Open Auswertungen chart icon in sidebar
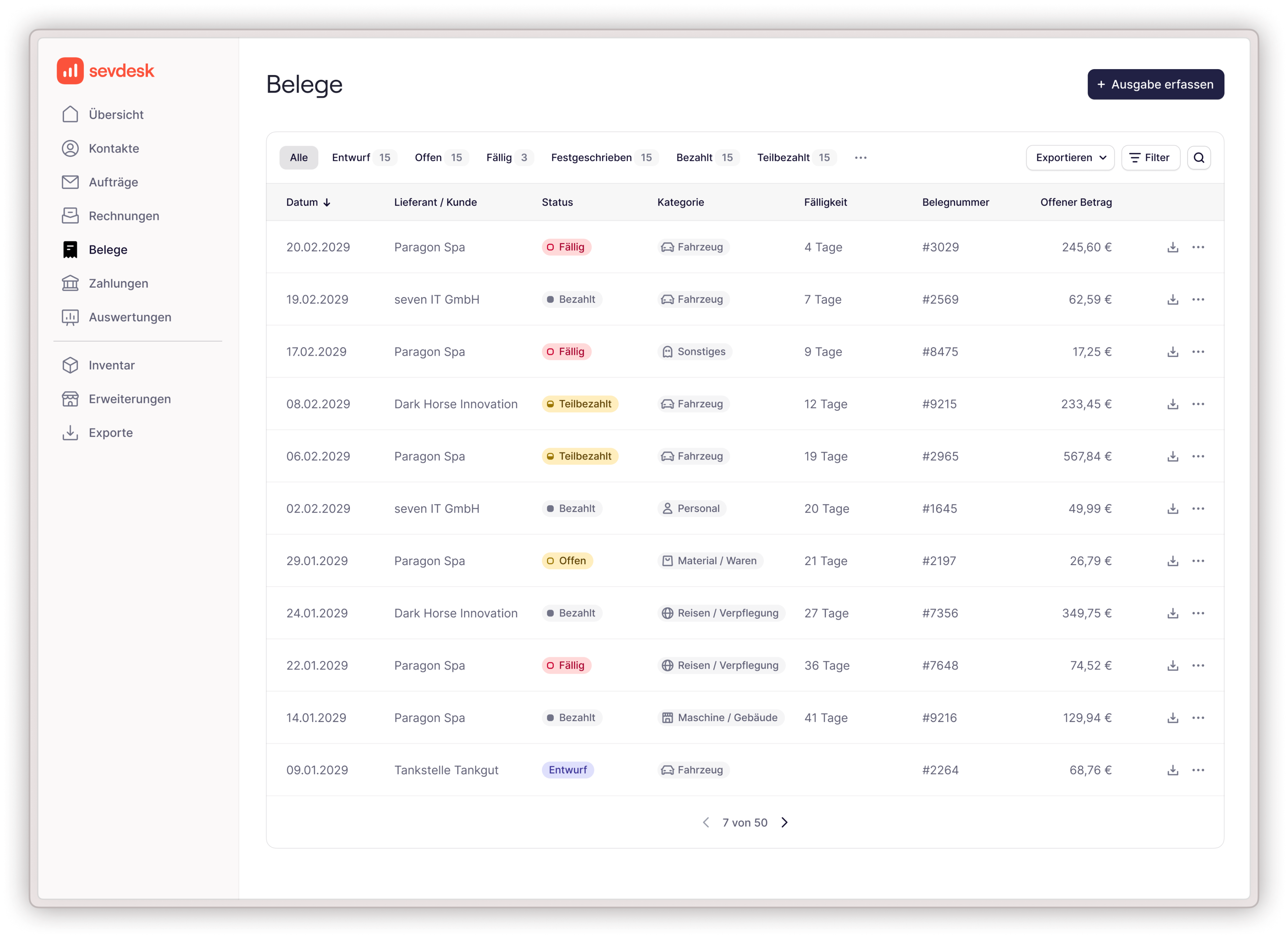Viewport: 1288px width, 937px height. pos(71,317)
